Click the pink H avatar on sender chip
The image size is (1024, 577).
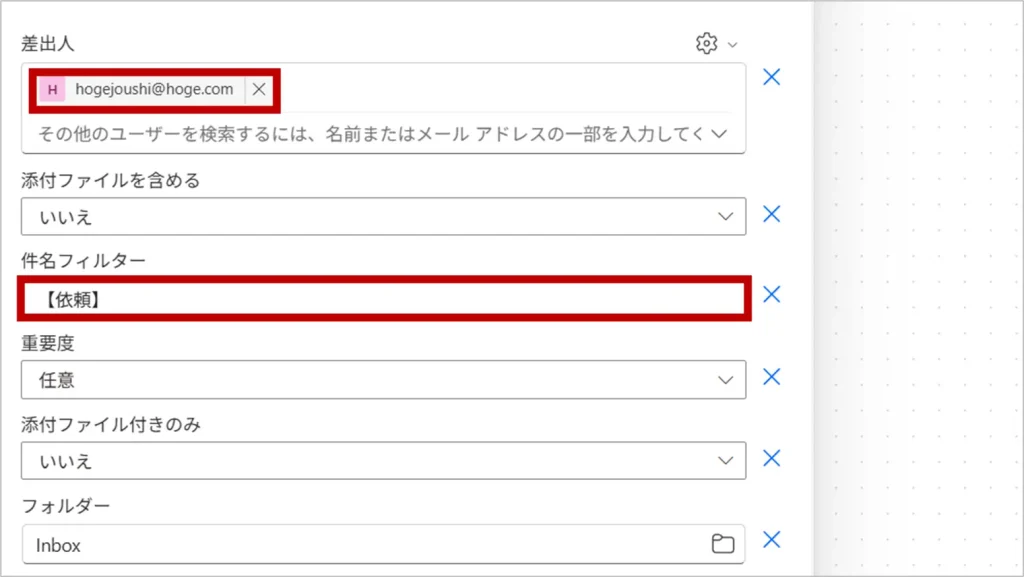point(52,90)
